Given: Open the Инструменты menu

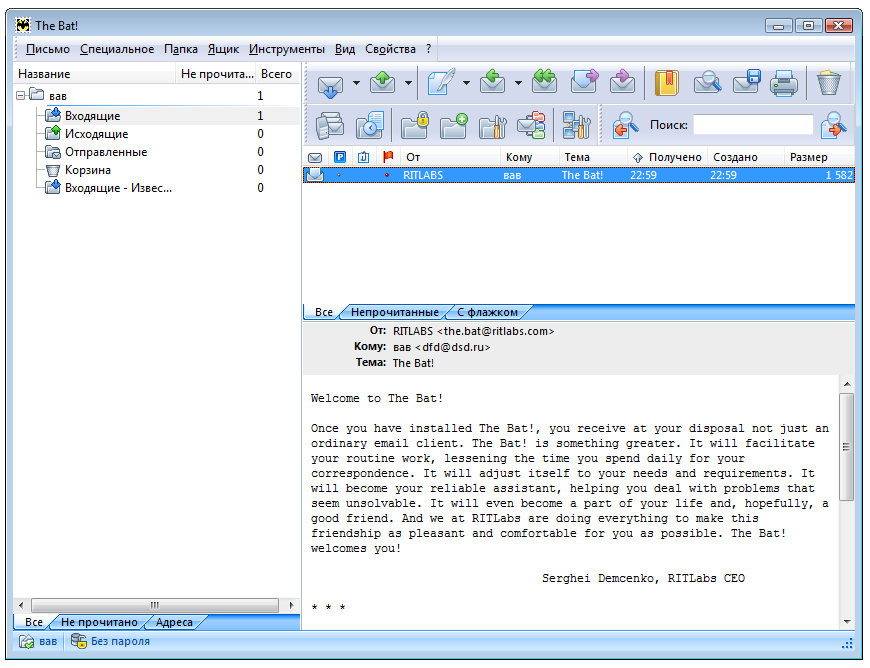Looking at the screenshot, I should [287, 49].
